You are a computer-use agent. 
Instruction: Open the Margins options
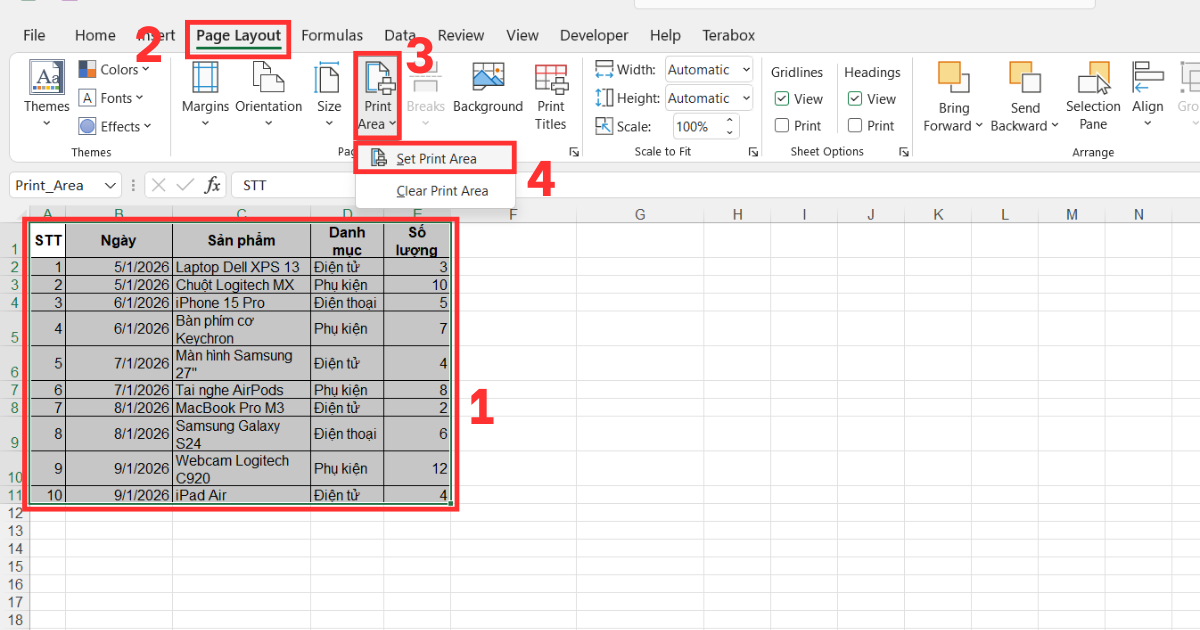coord(205,95)
